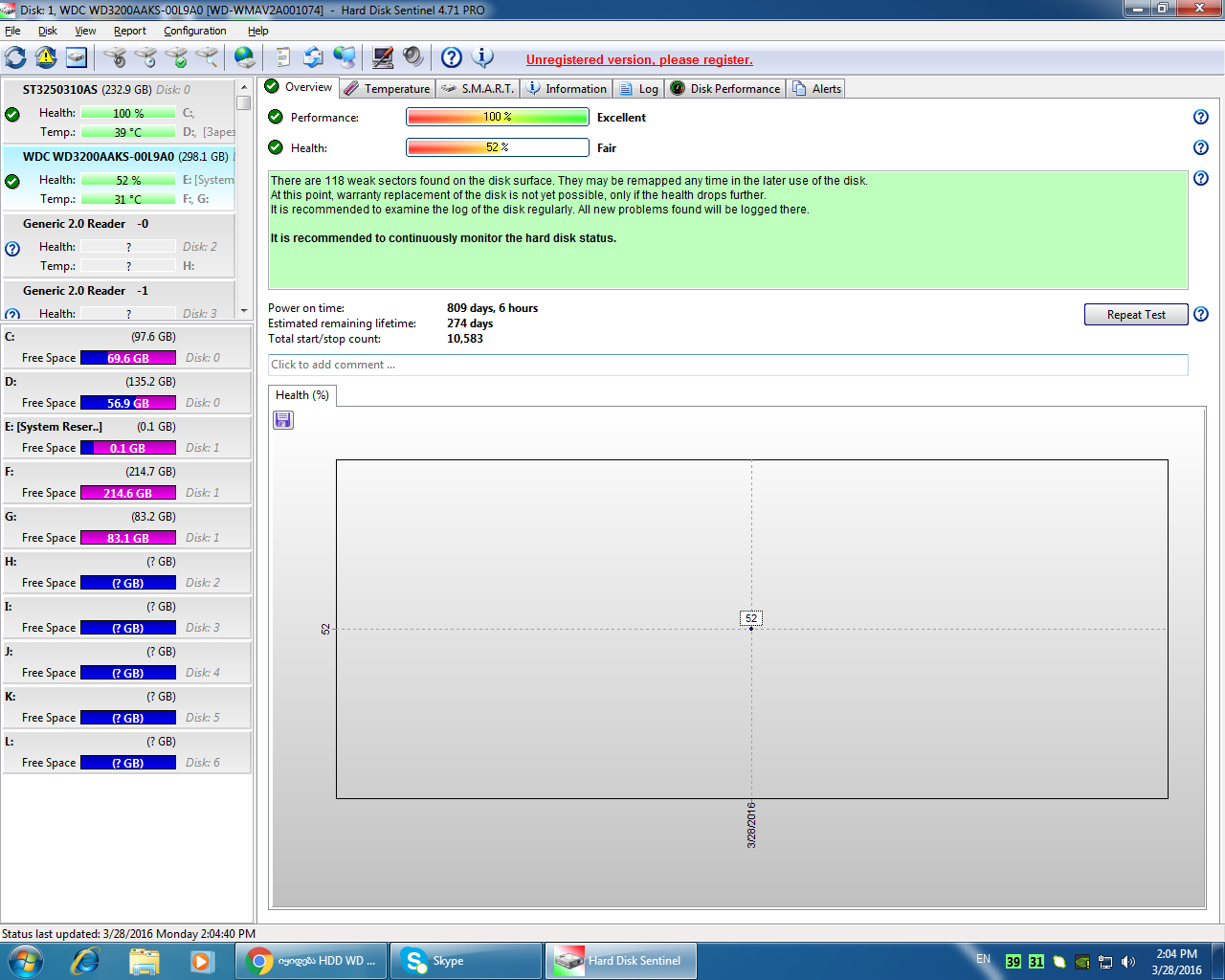Click the help icon next to Health bar

click(1201, 147)
